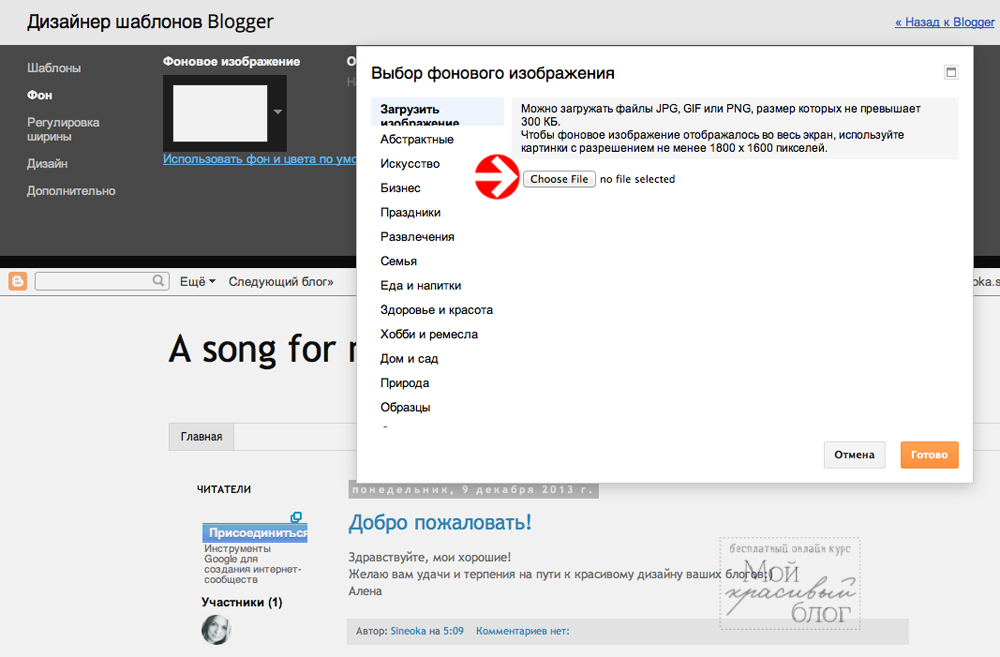Select the Развлечения category
The width and height of the screenshot is (1000, 657).
(x=417, y=237)
